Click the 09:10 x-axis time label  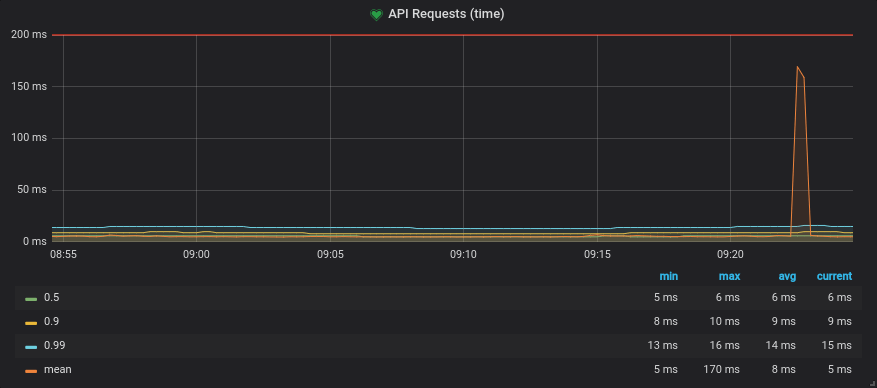pos(464,254)
